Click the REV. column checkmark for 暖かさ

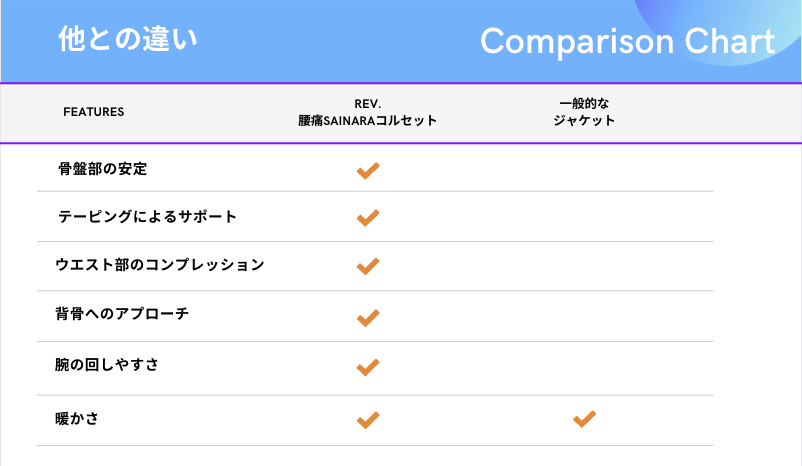point(368,420)
